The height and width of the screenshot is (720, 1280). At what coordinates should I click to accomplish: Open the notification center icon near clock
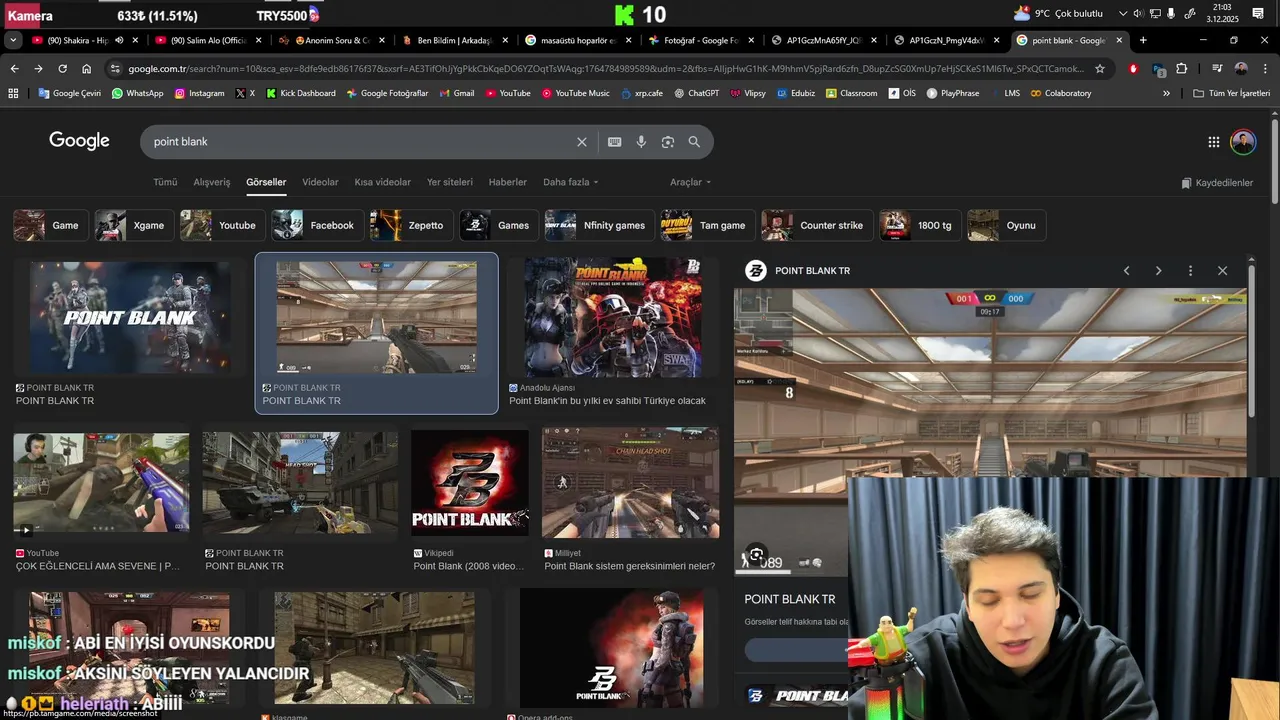[1258, 13]
